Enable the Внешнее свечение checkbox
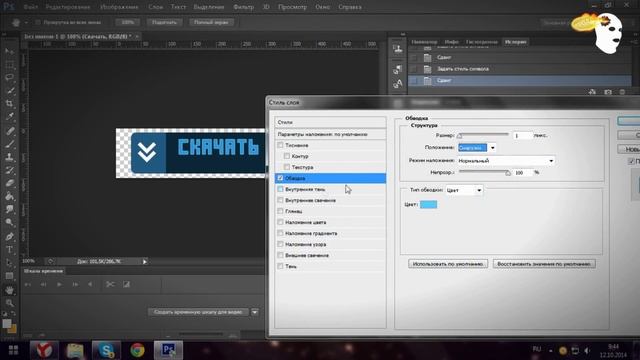The width and height of the screenshot is (640, 360). 280,255
